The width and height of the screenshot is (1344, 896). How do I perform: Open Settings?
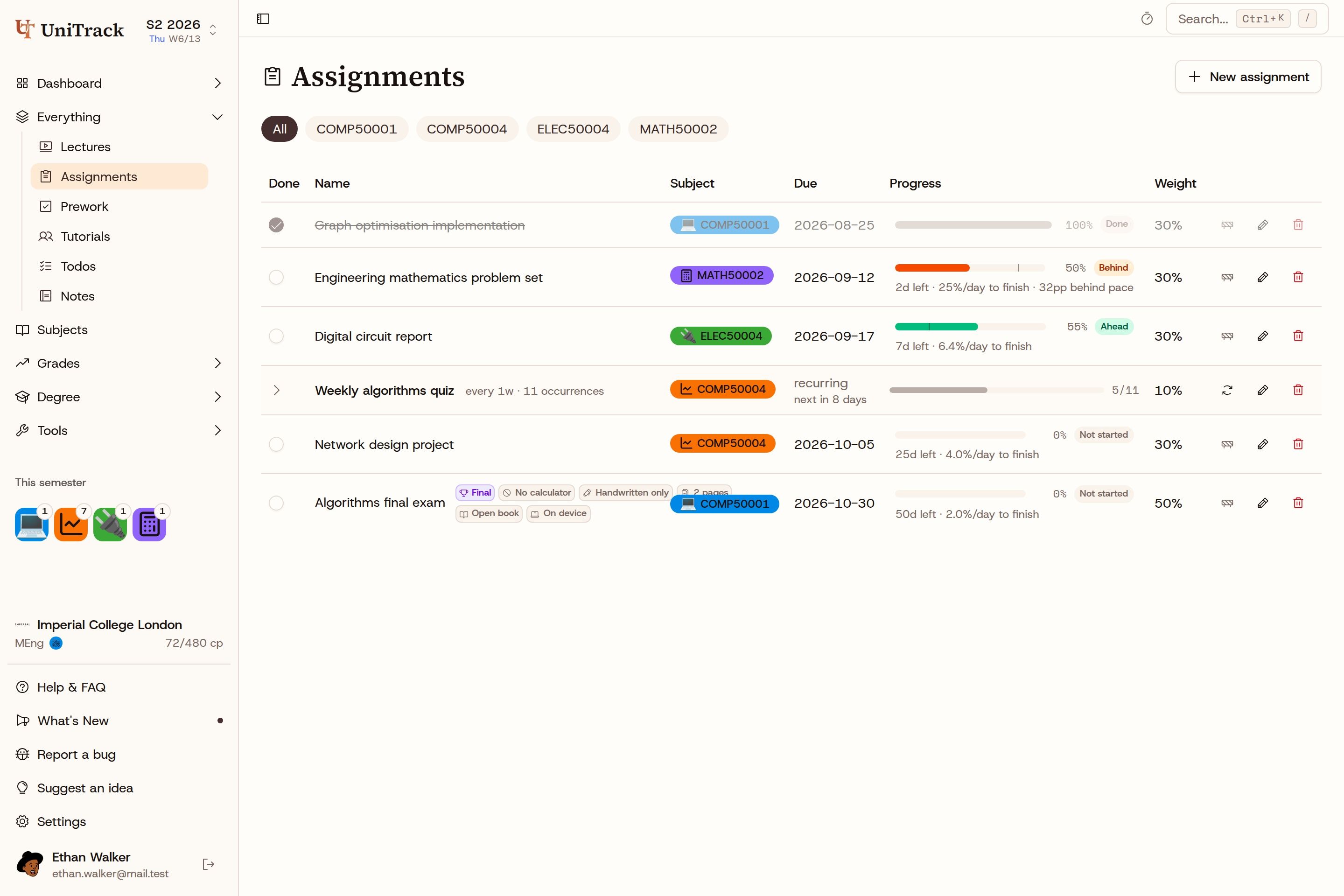coord(119,822)
